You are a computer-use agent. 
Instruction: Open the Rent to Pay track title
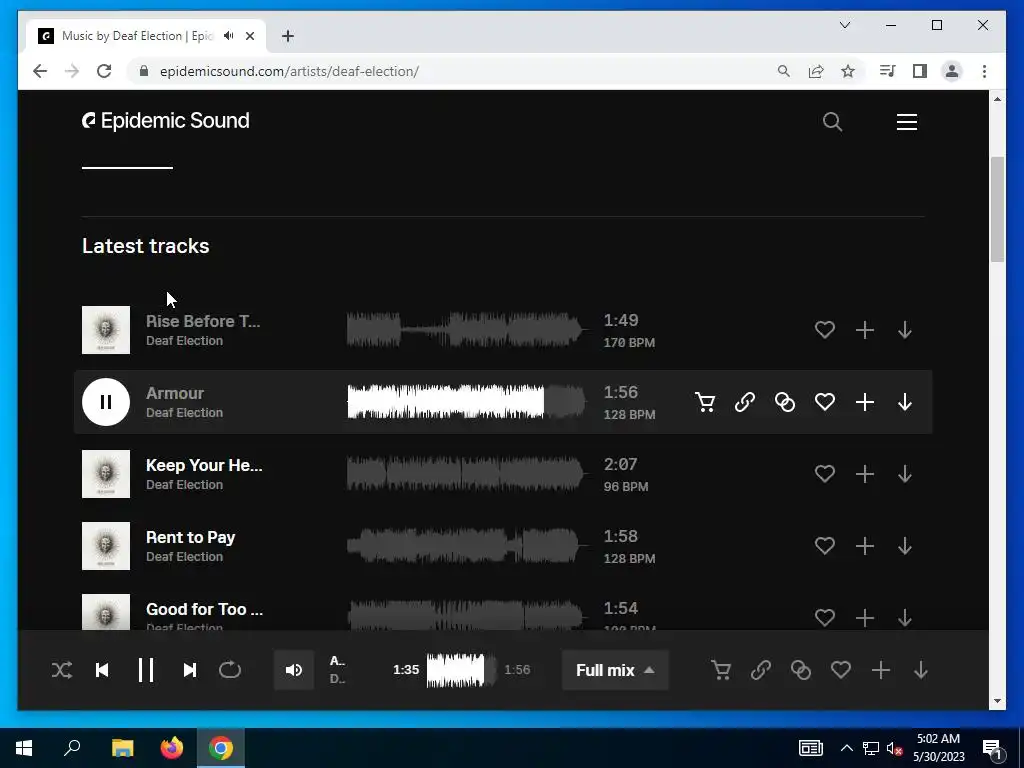pyautogui.click(x=190, y=537)
